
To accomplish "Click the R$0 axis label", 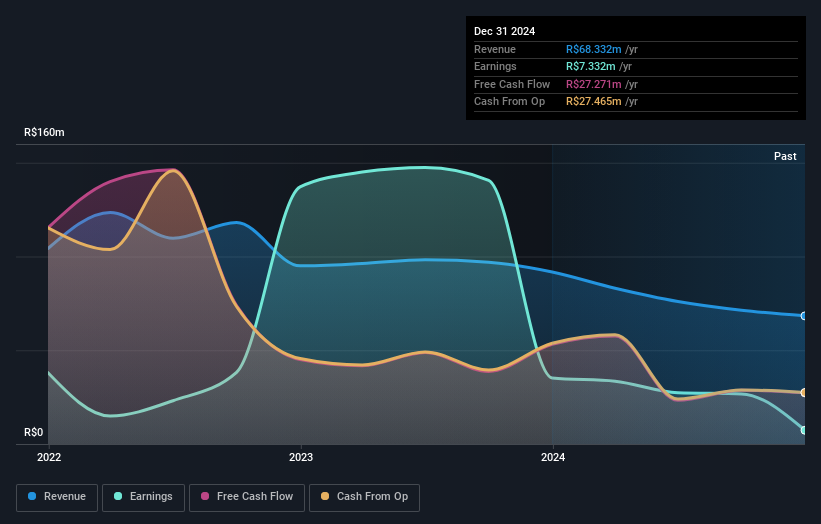I will tap(34, 432).
